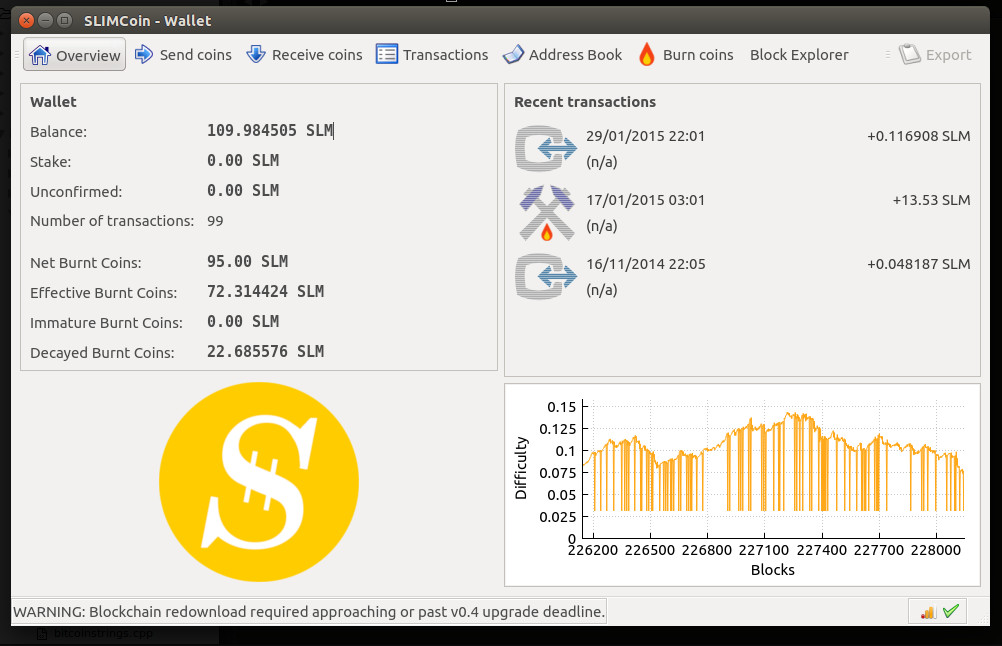Maximize the SLIMCoin Wallet window
This screenshot has height=646, width=1002.
point(65,20)
